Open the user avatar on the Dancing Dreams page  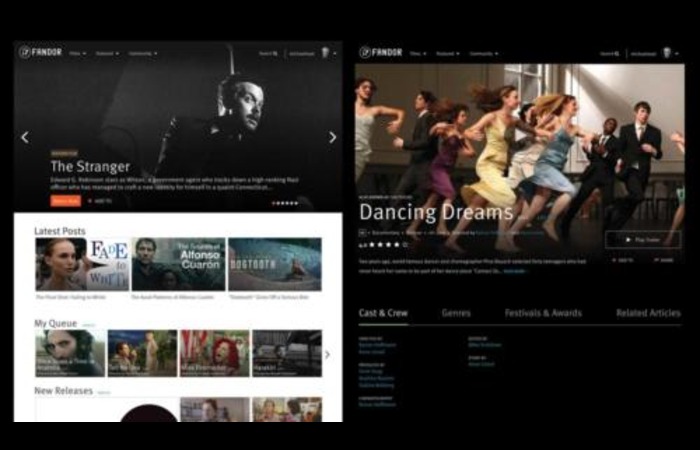667,53
